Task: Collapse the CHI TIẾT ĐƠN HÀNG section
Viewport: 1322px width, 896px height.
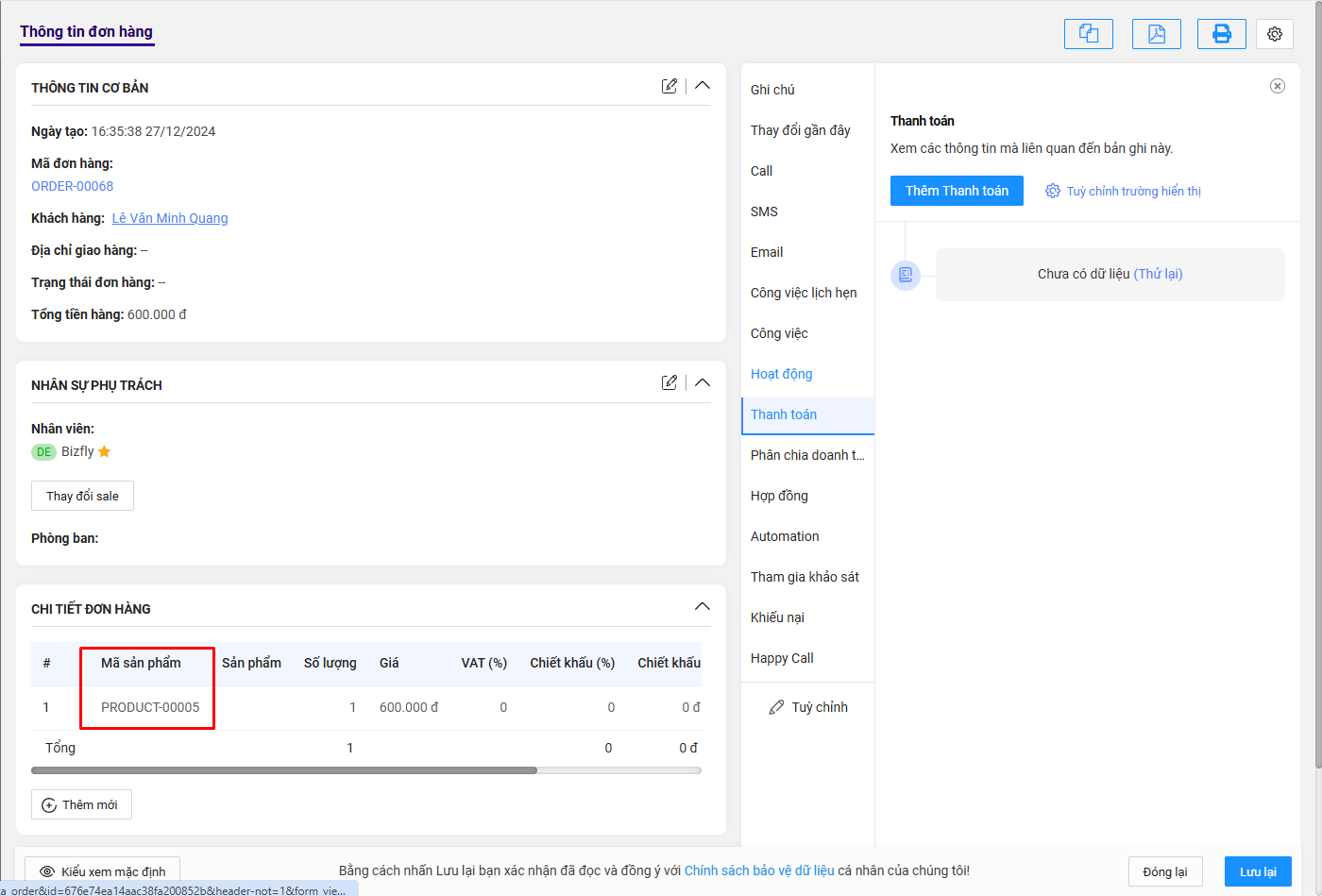Action: pos(703,606)
